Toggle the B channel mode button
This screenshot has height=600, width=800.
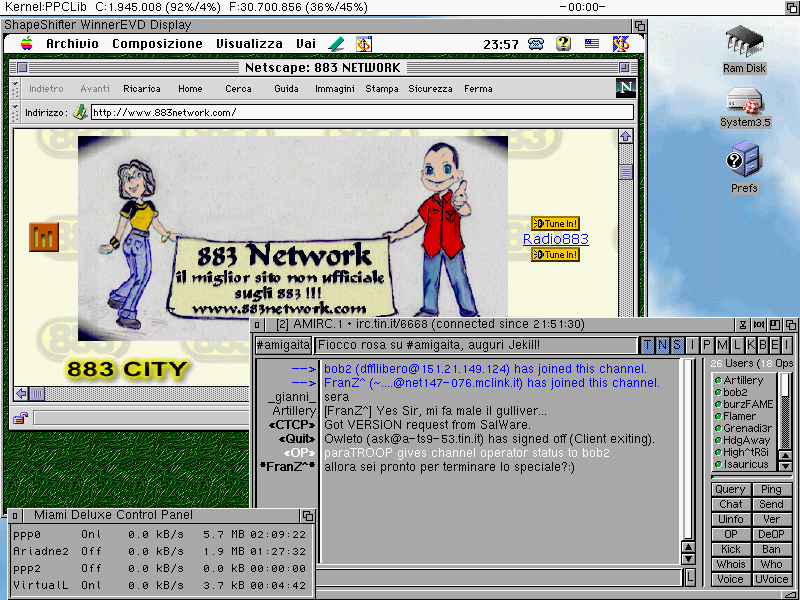point(763,345)
